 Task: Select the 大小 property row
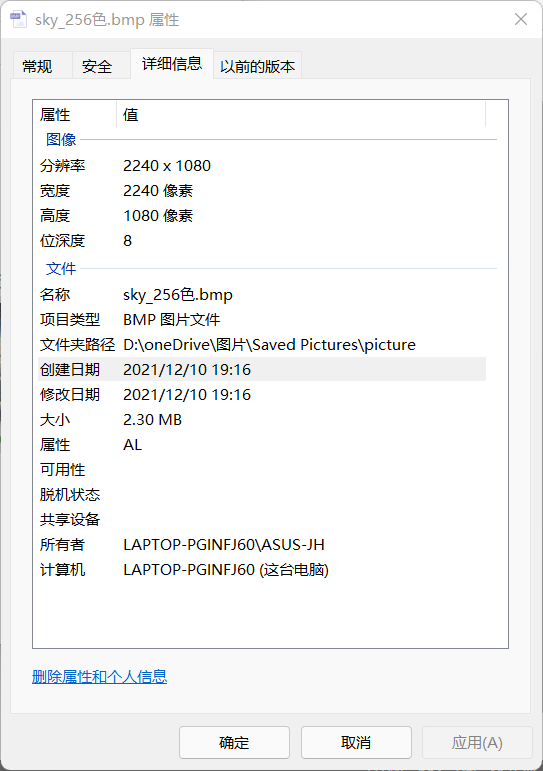pyautogui.click(x=262, y=420)
